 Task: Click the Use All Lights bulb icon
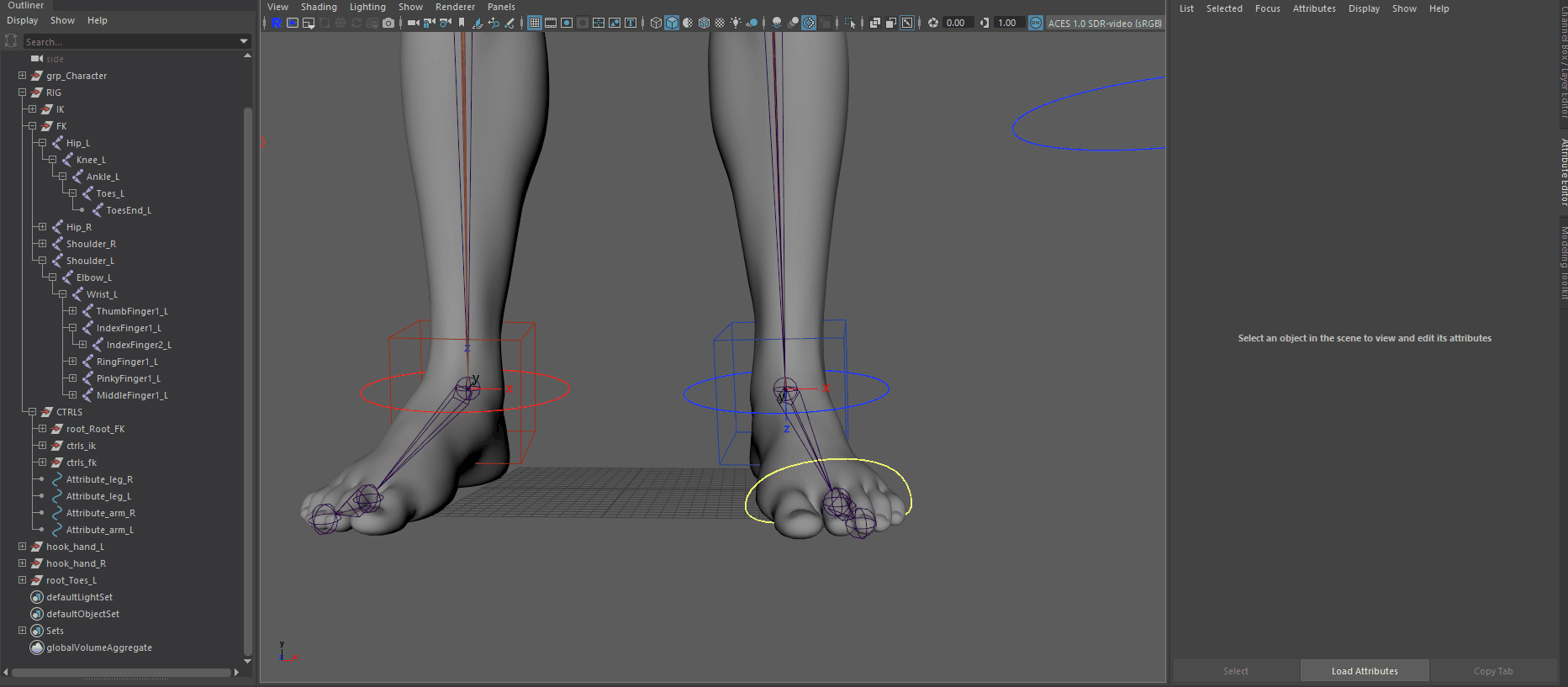coord(736,23)
